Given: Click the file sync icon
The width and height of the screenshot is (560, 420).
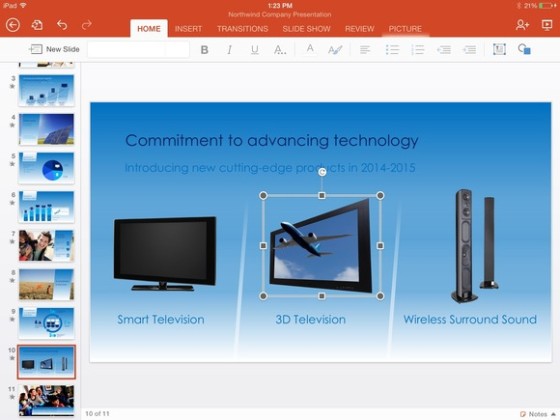Looking at the screenshot, I should [37, 25].
